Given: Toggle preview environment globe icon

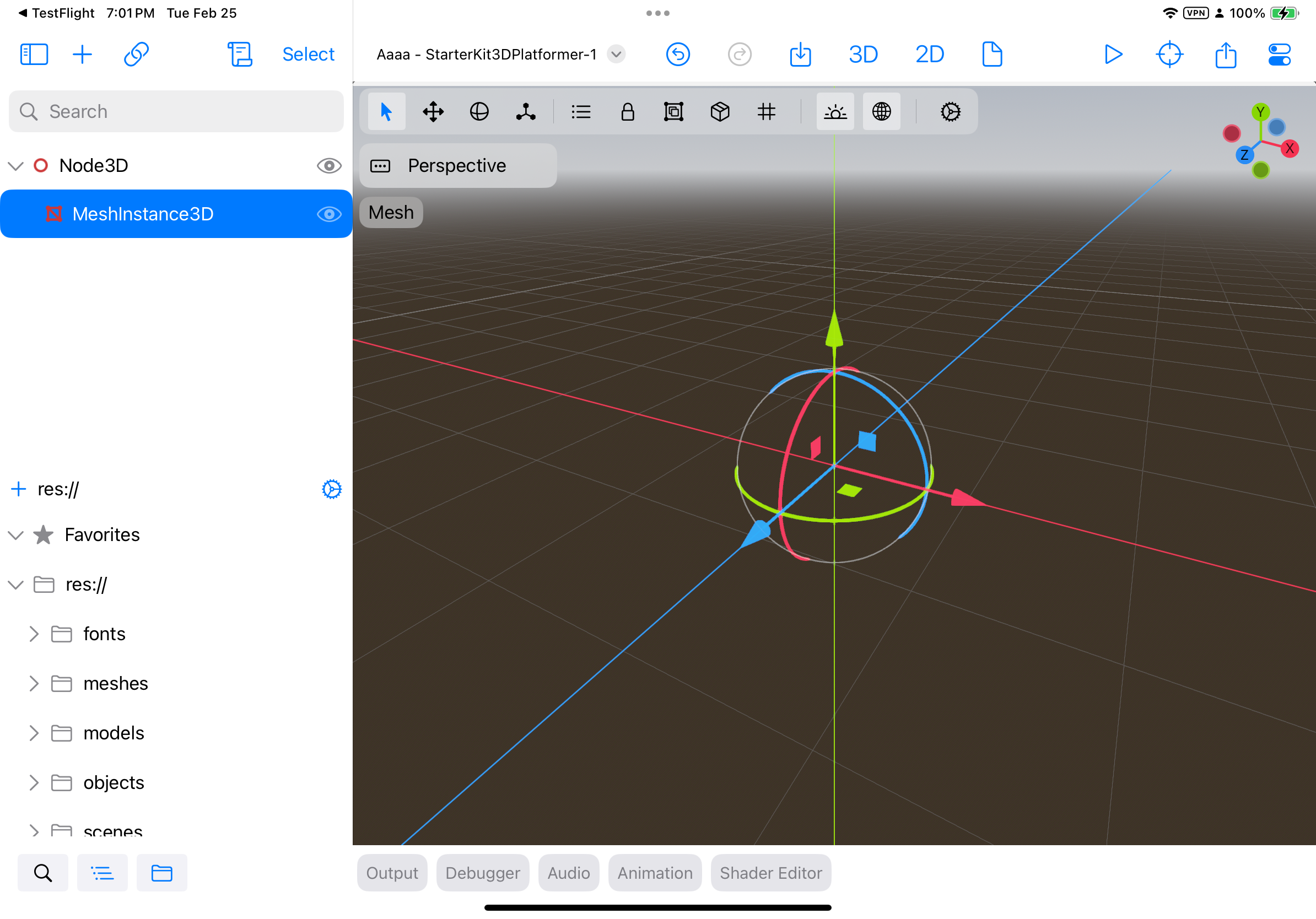Looking at the screenshot, I should (x=881, y=111).
